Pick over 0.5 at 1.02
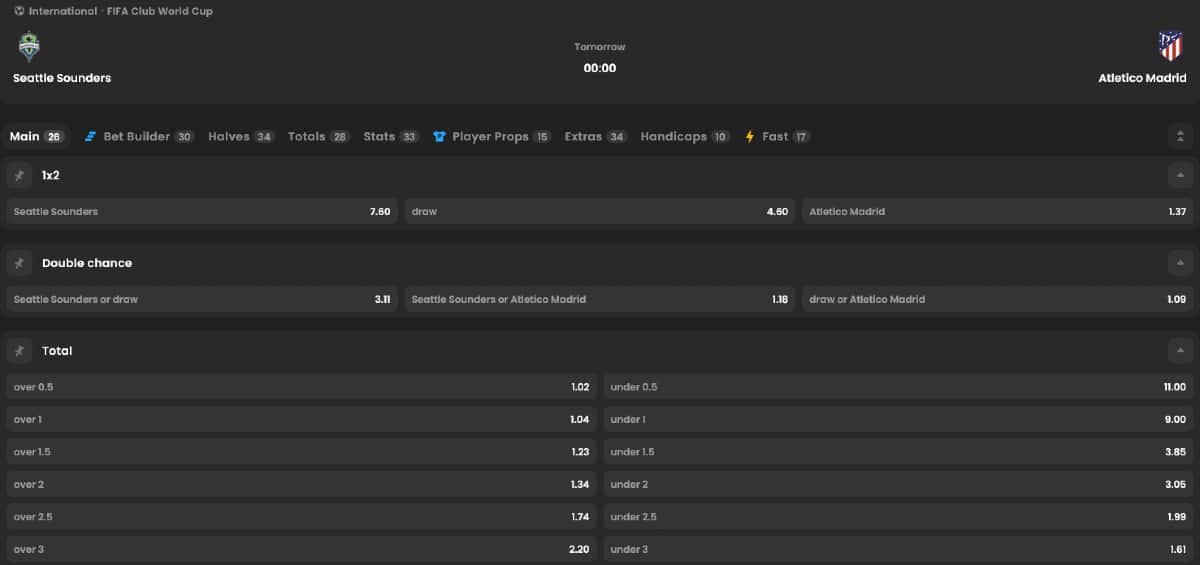The image size is (1200, 565). pos(301,387)
